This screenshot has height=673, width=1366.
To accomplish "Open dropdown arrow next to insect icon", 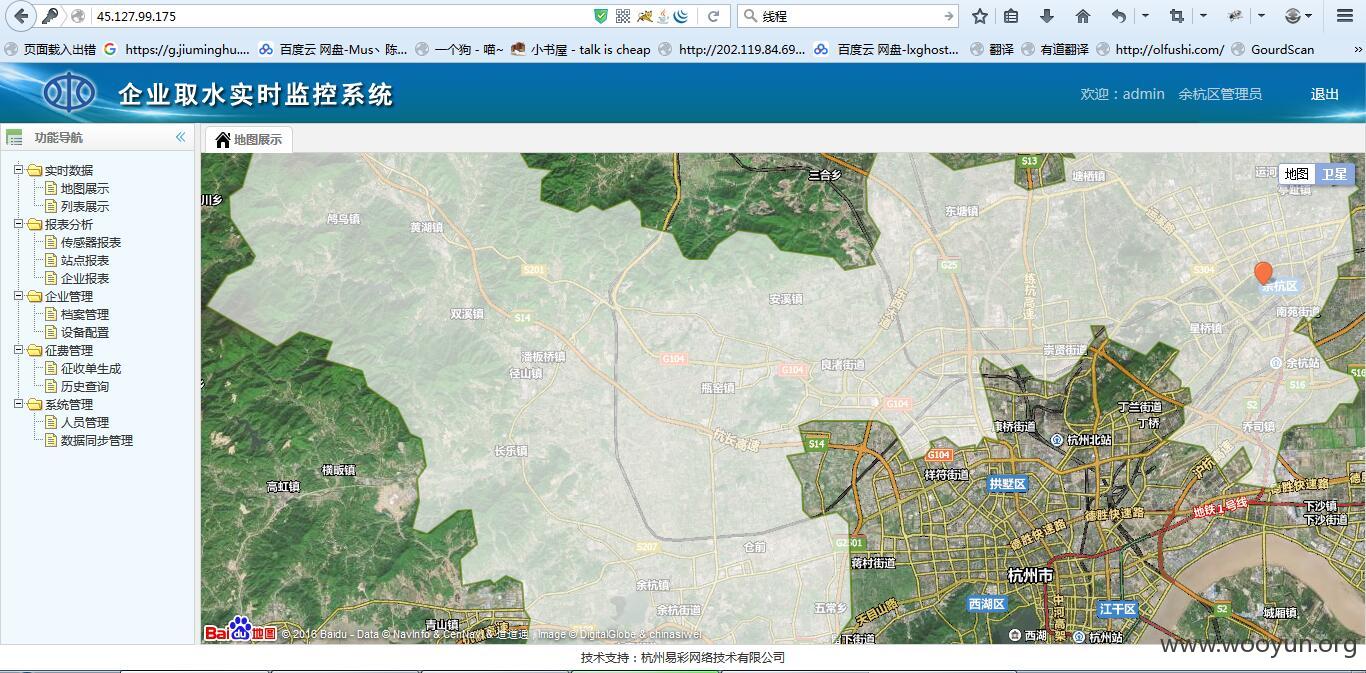I will [x=1262, y=16].
